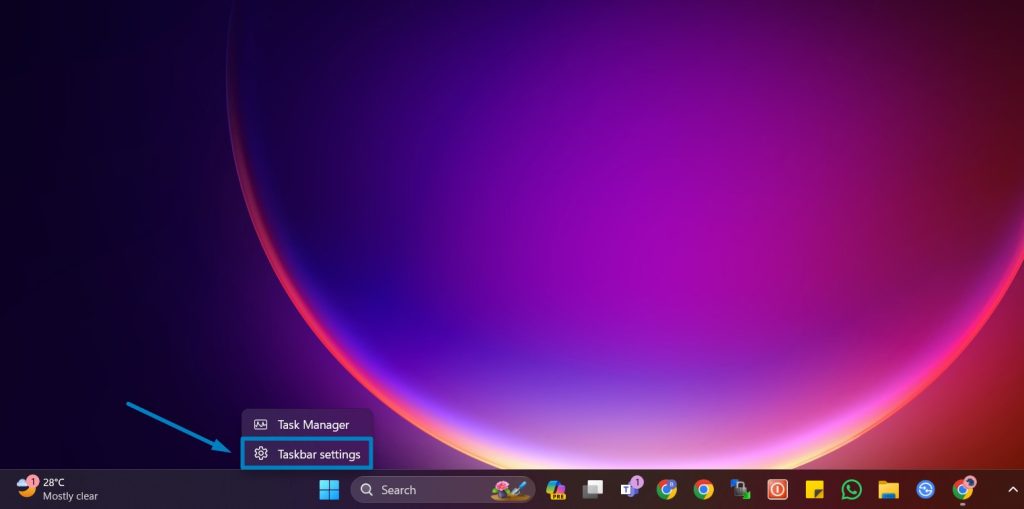
Task: Click the search highlight flower image
Action: (x=509, y=490)
